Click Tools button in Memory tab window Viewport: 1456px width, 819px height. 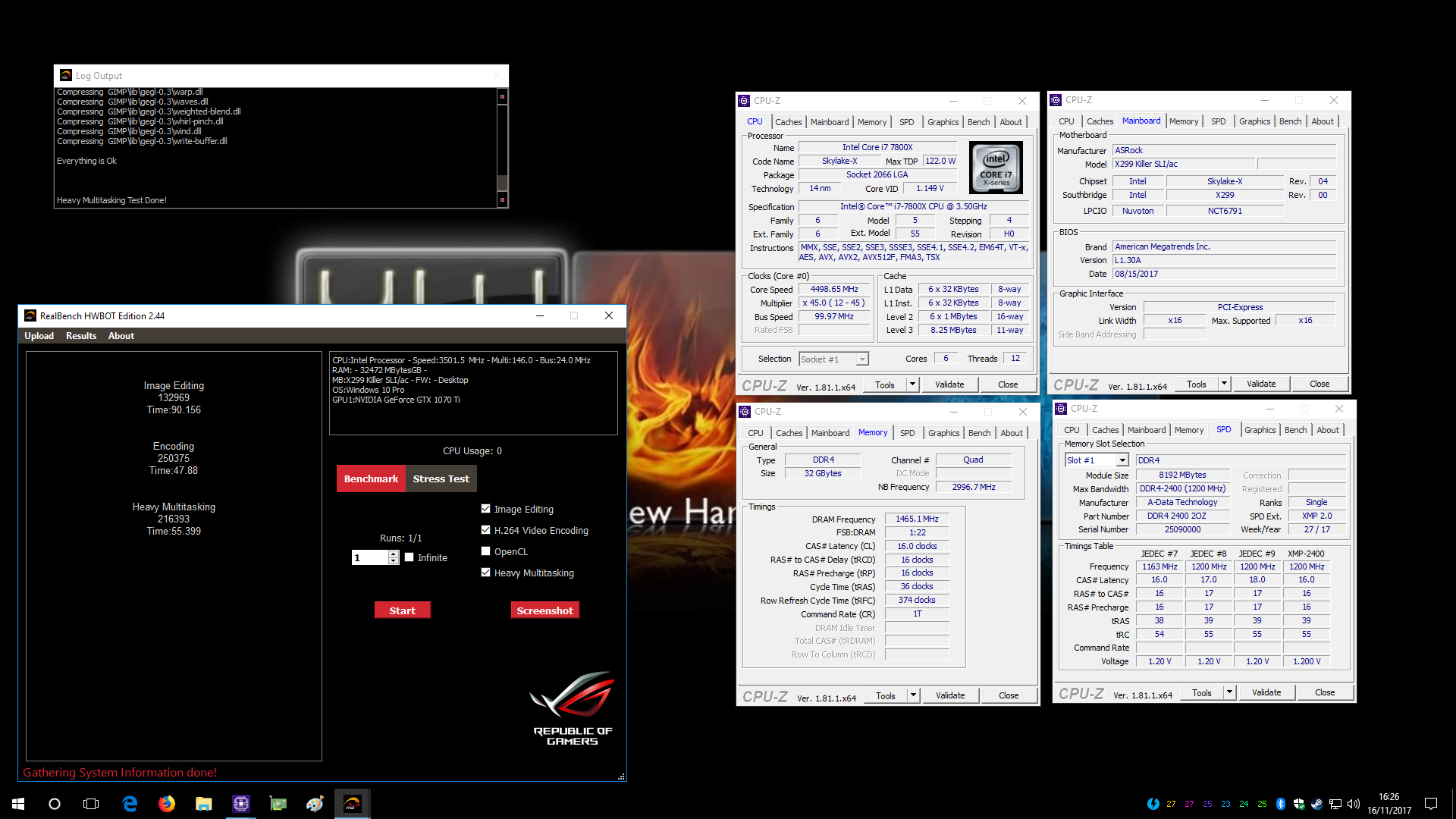(886, 695)
